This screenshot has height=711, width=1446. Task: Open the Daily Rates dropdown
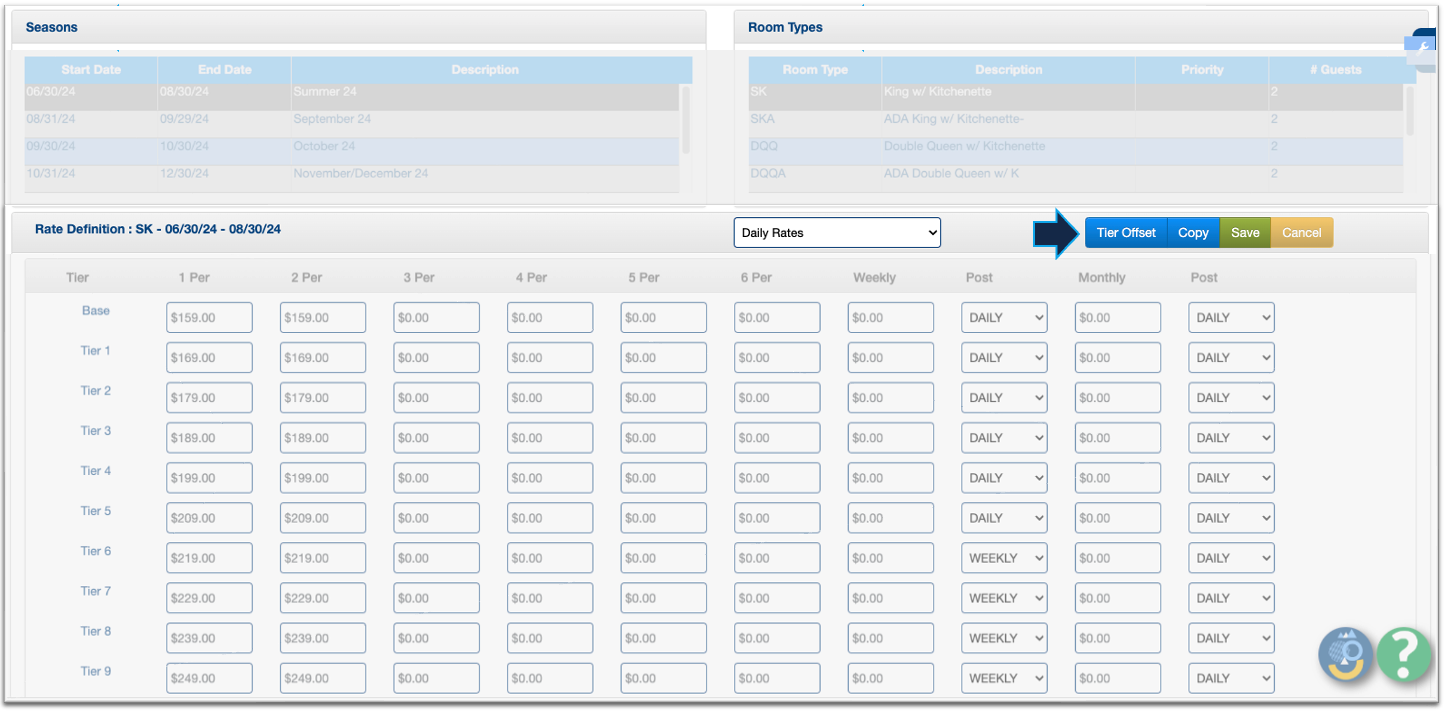[x=837, y=233]
